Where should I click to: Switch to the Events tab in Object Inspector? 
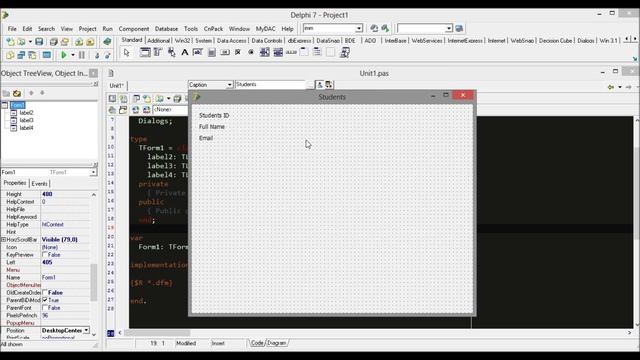(x=39, y=184)
